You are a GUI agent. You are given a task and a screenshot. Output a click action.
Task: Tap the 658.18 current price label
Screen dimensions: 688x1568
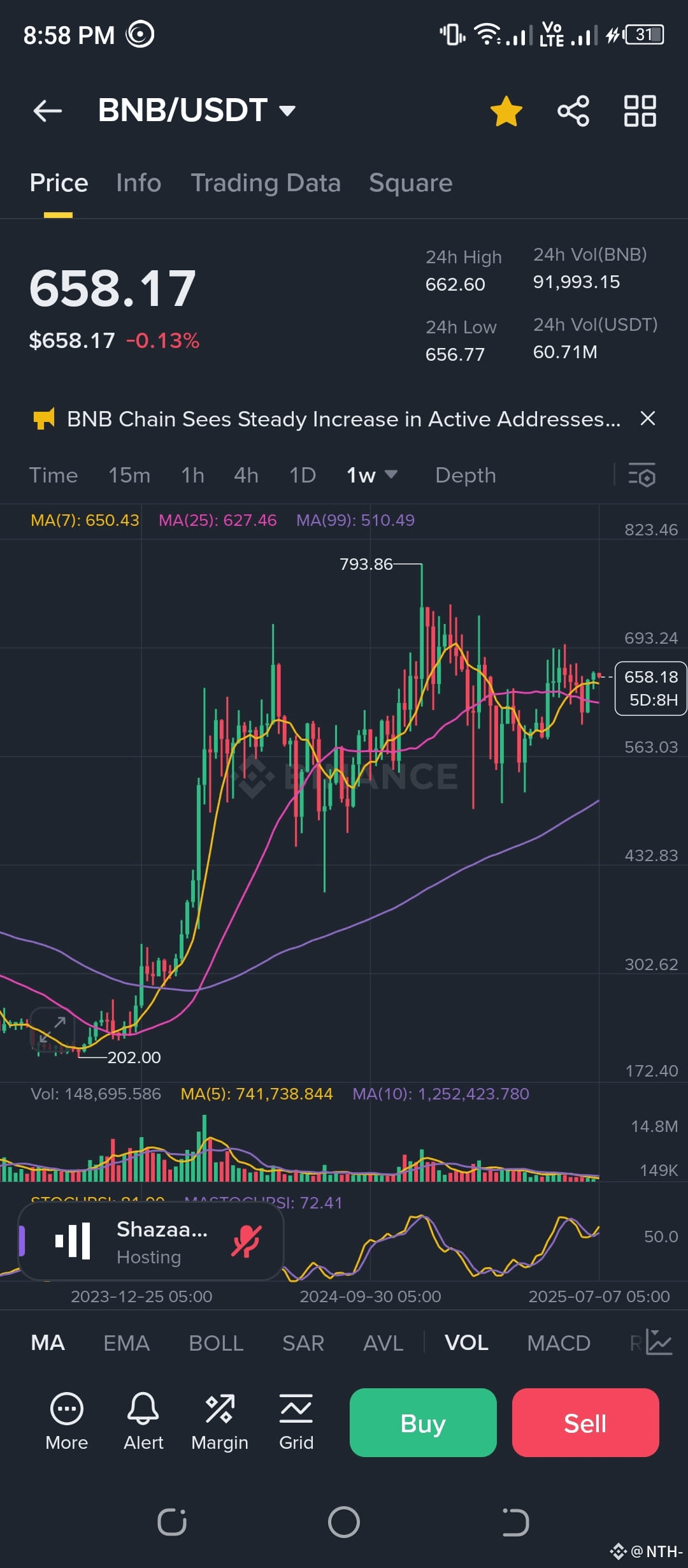pos(650,688)
